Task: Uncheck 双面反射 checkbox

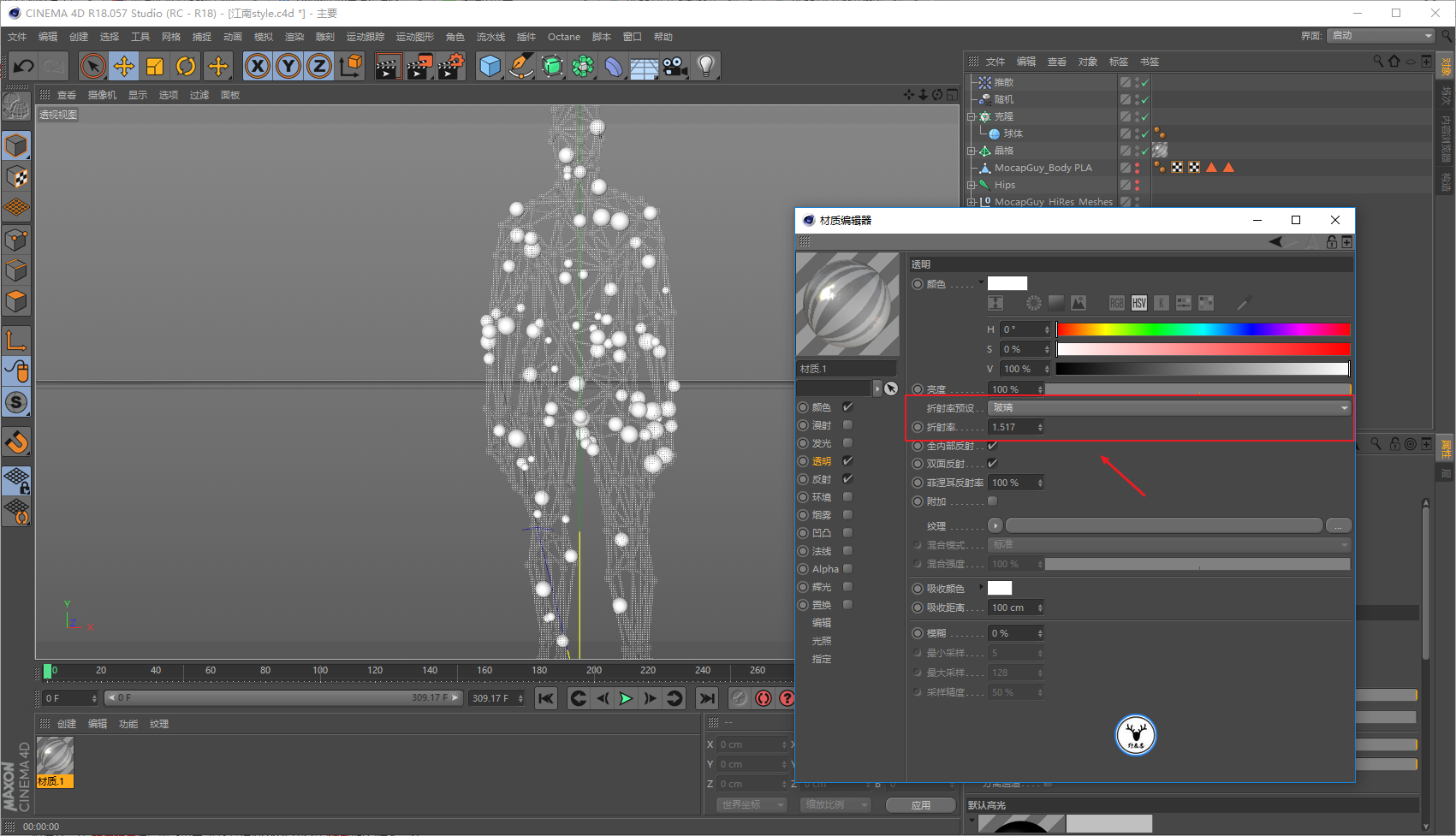Action: 992,463
